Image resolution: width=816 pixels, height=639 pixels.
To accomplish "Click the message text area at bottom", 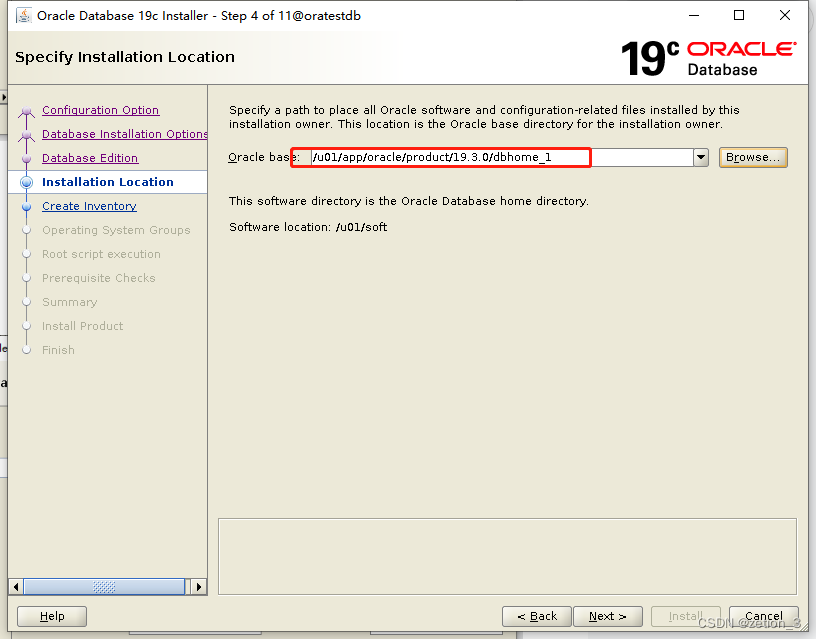I will (507, 556).
